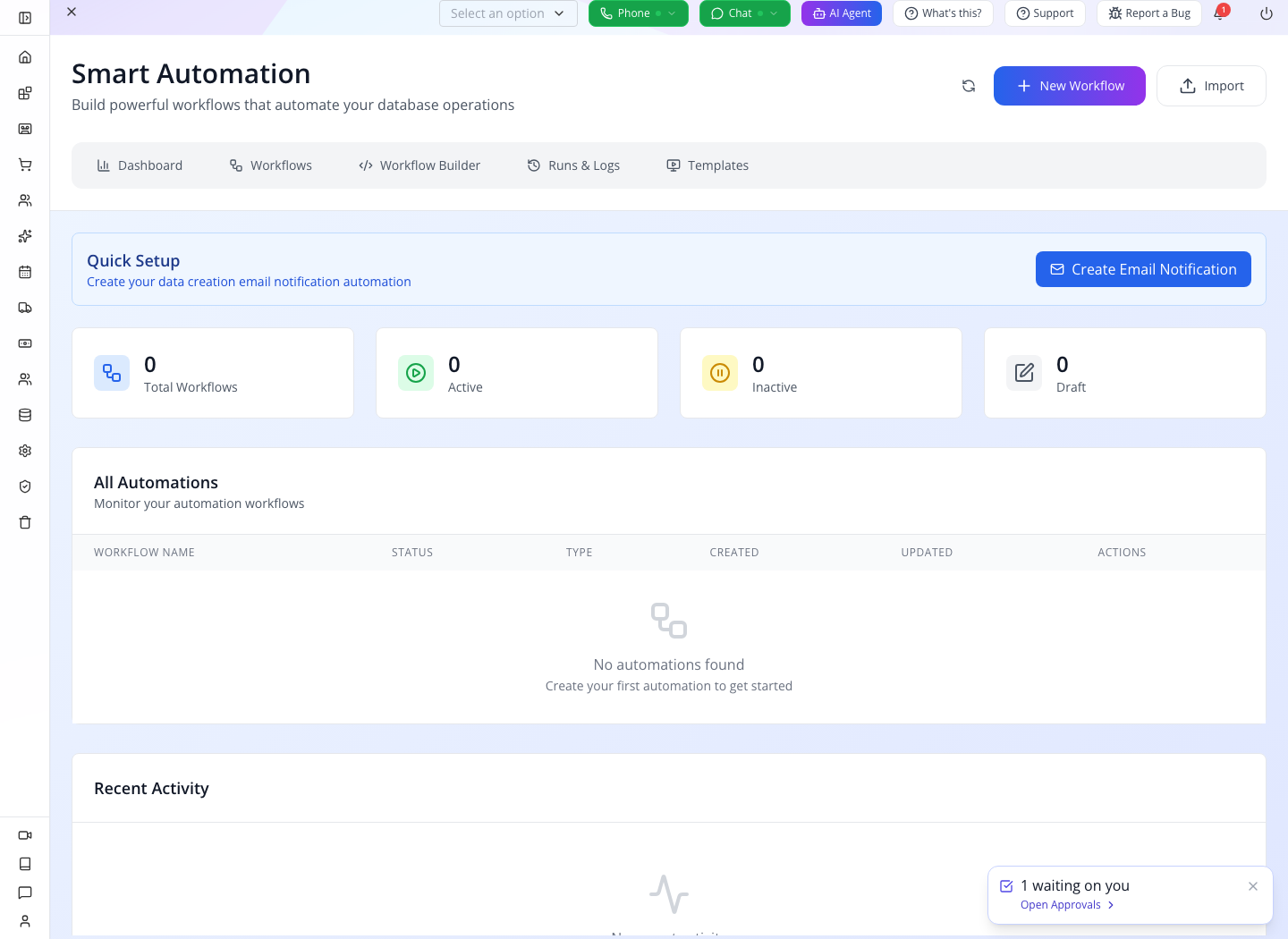
Task: Click the New Workflow button
Action: pos(1070,86)
